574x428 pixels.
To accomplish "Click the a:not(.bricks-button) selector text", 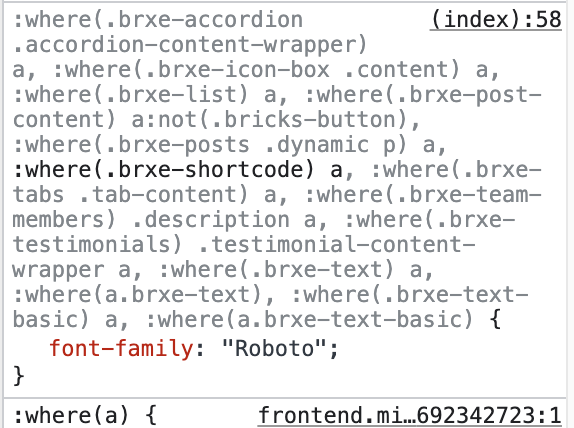I will tap(271, 120).
